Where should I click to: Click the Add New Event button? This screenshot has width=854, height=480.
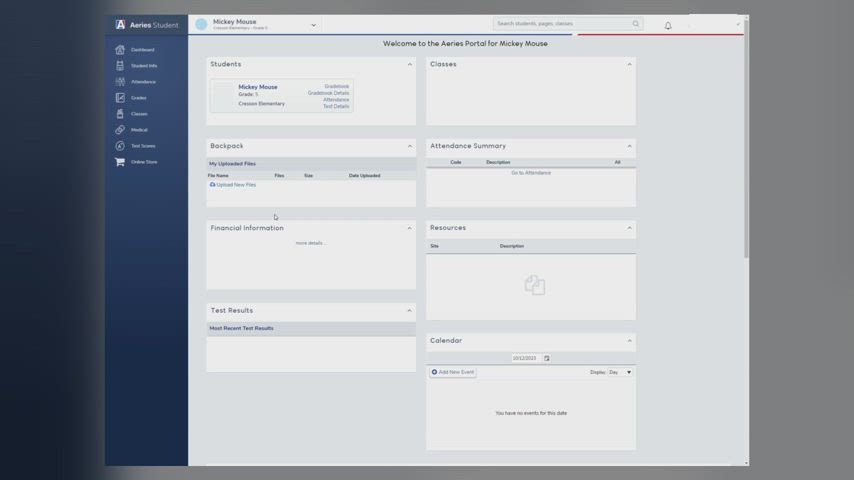pyautogui.click(x=453, y=372)
